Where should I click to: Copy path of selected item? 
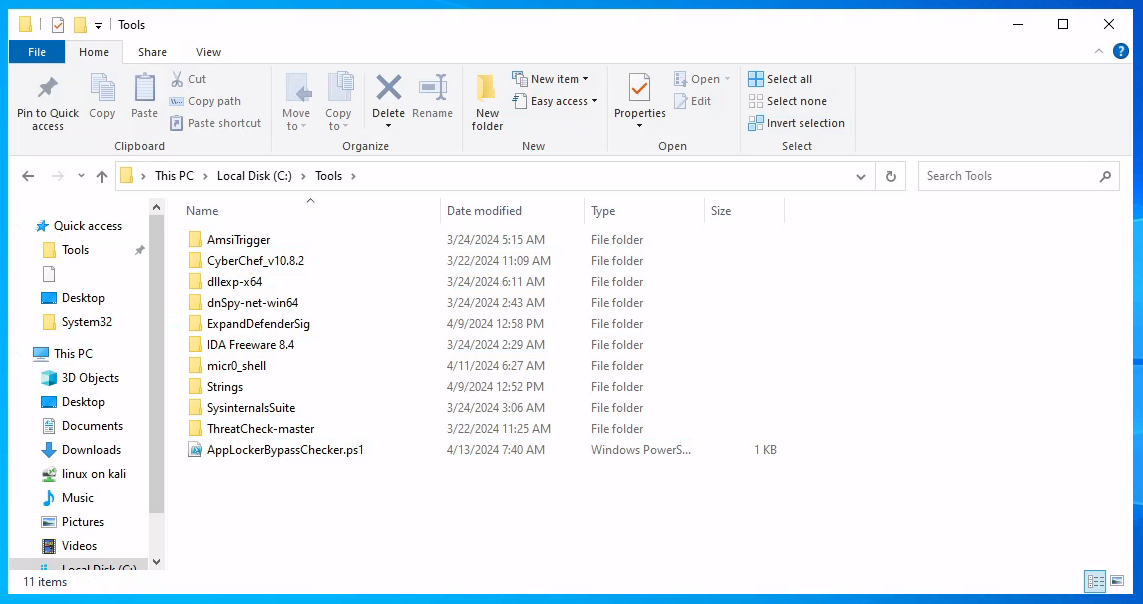(205, 101)
